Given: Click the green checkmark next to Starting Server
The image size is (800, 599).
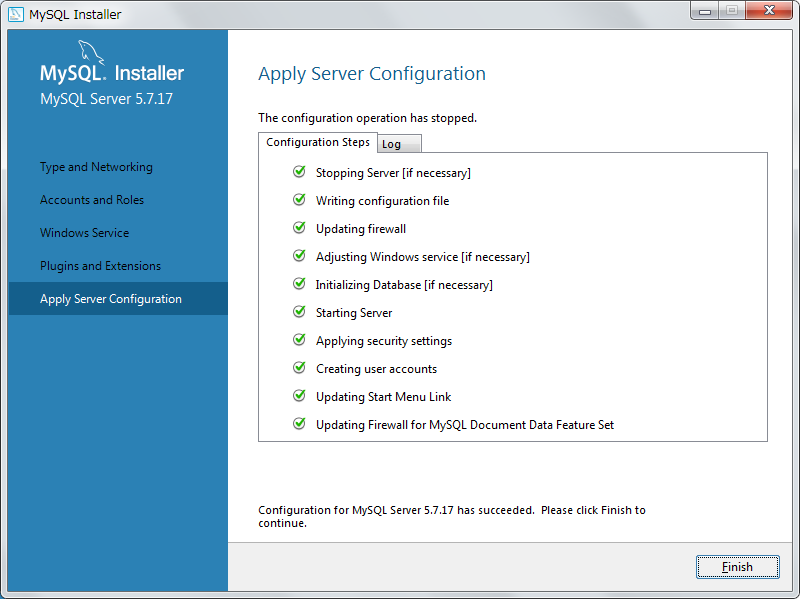Looking at the screenshot, I should (x=299, y=312).
